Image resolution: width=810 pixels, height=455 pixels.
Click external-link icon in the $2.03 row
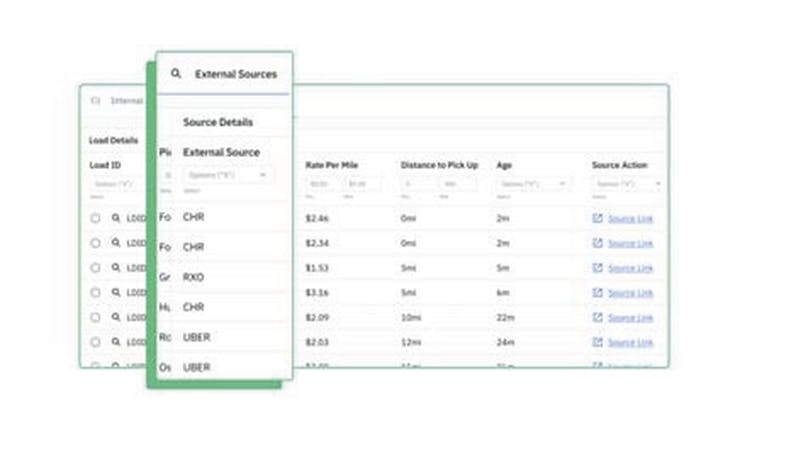click(x=597, y=343)
